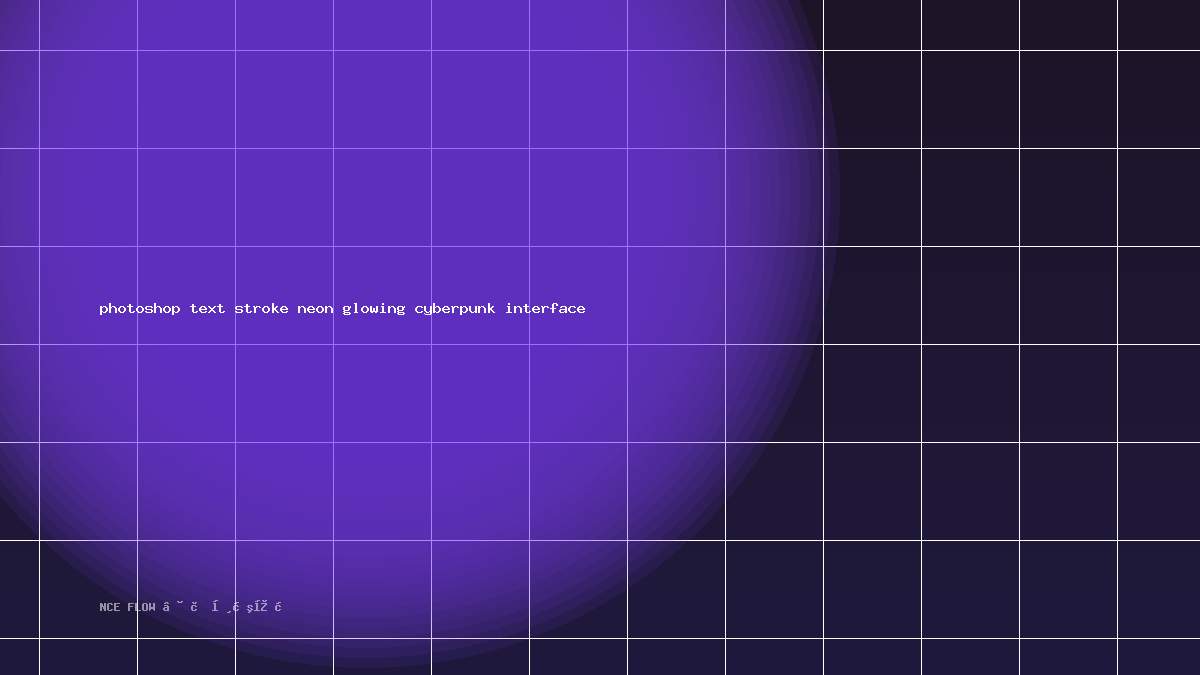Select the "FLOW" word in the footer caption
Screen dimensions: 1200x675
point(141,607)
